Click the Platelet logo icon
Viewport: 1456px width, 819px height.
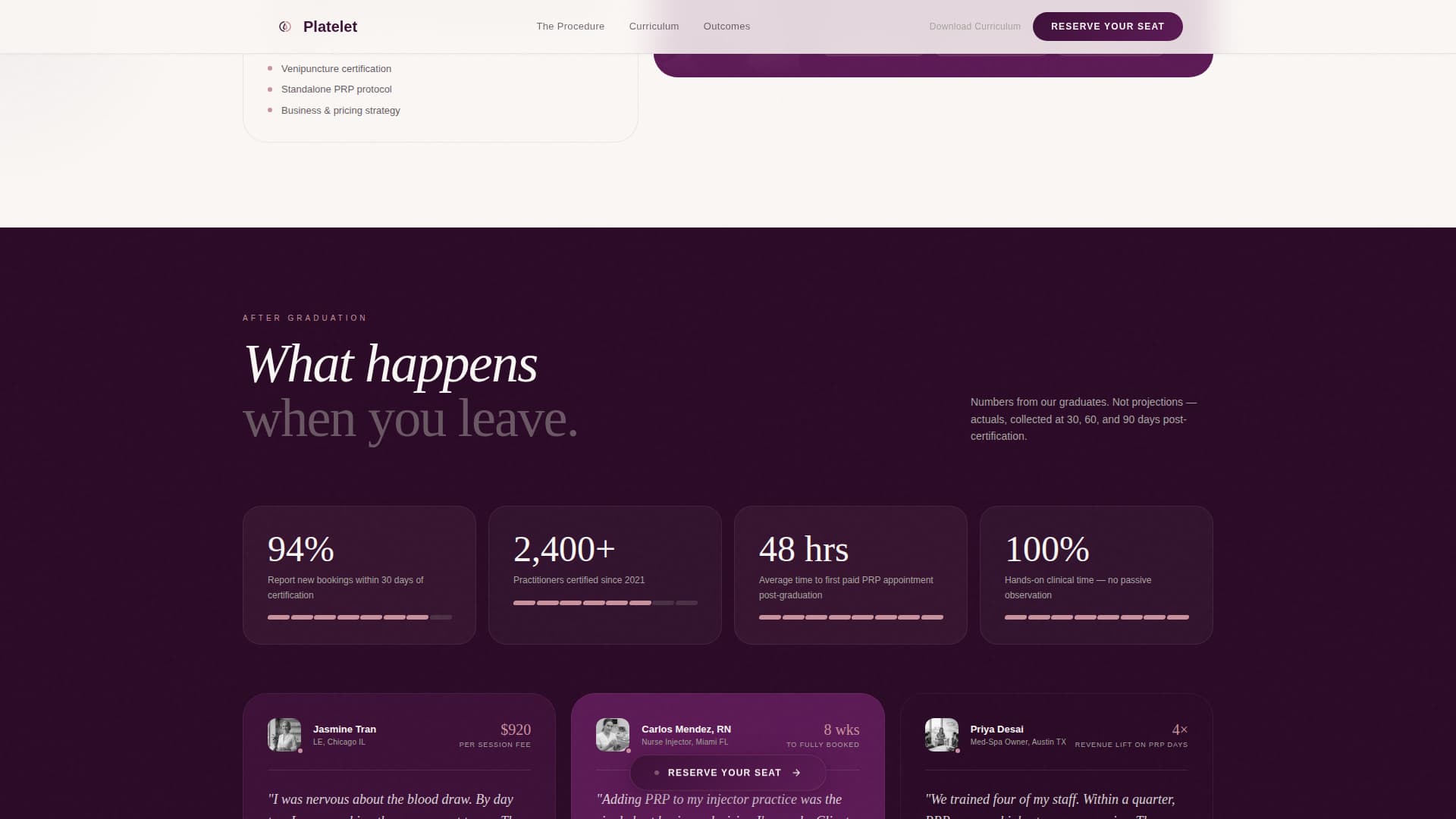pos(284,27)
